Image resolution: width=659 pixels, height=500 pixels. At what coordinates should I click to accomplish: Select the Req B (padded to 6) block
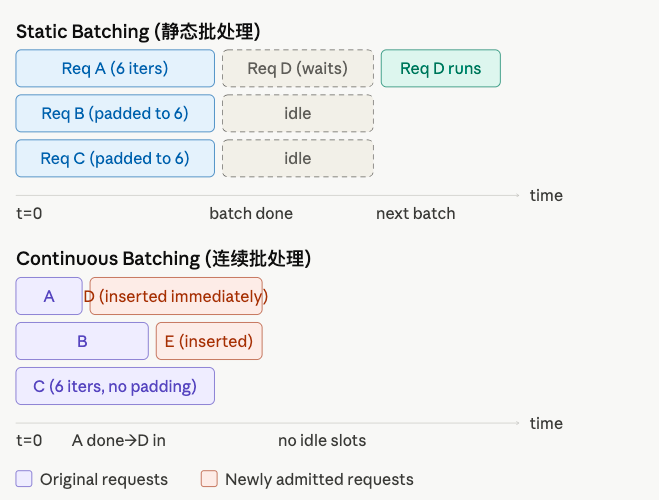click(115, 114)
